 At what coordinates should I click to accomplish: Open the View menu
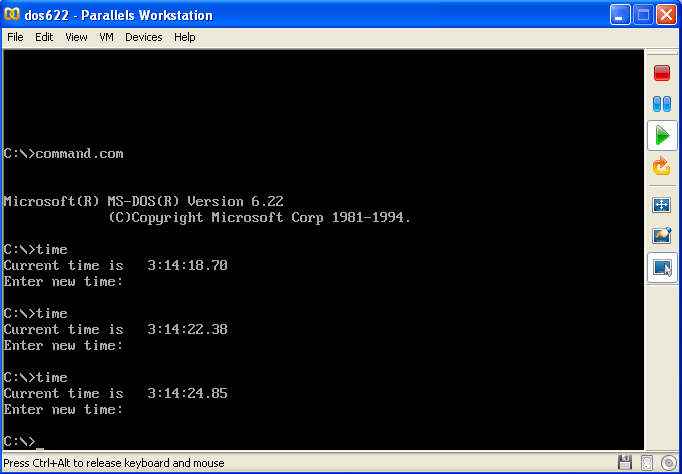pos(76,37)
